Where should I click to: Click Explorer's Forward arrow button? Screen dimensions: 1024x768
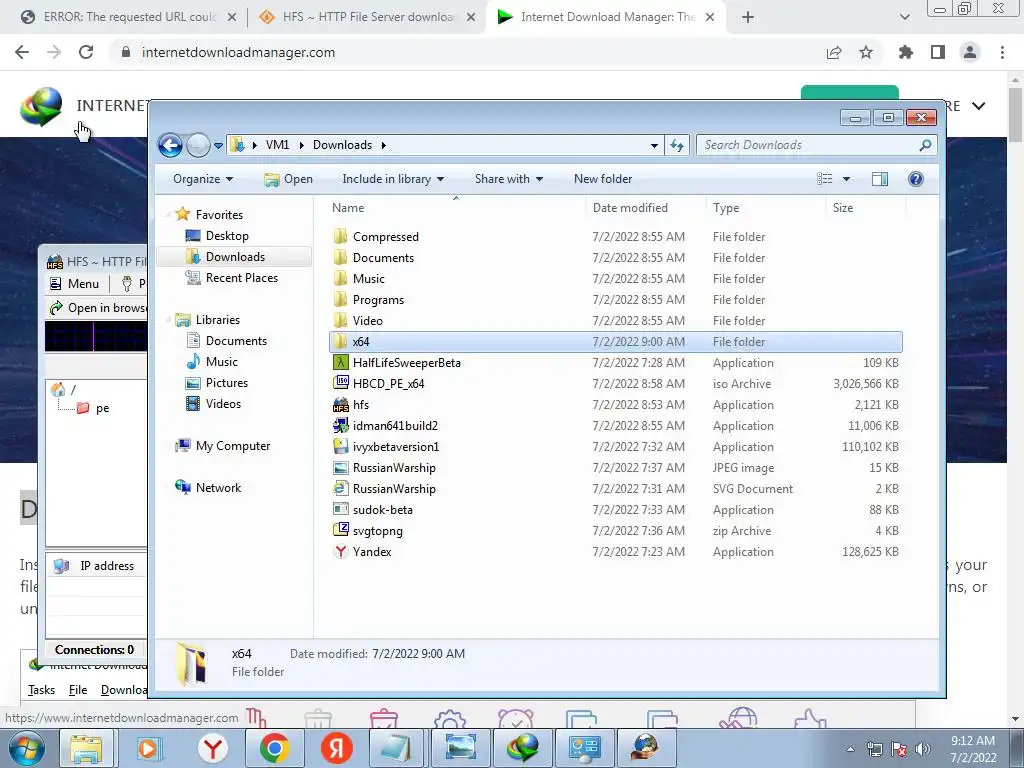pyautogui.click(x=198, y=145)
